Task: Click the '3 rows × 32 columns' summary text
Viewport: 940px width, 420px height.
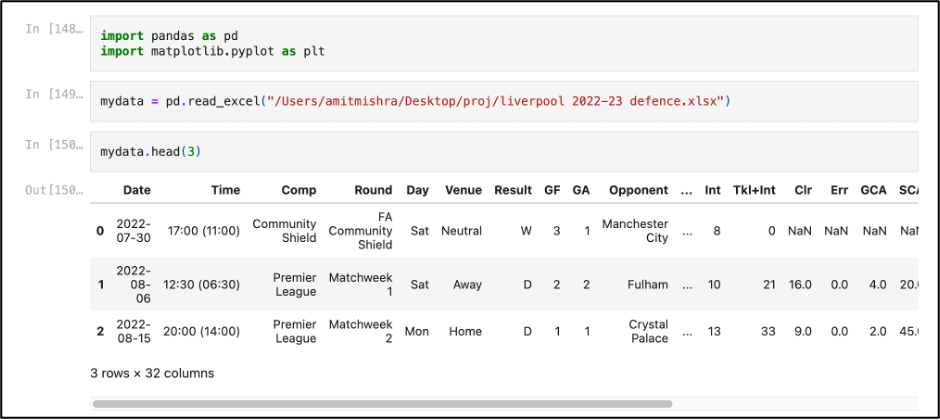Action: click(x=152, y=373)
